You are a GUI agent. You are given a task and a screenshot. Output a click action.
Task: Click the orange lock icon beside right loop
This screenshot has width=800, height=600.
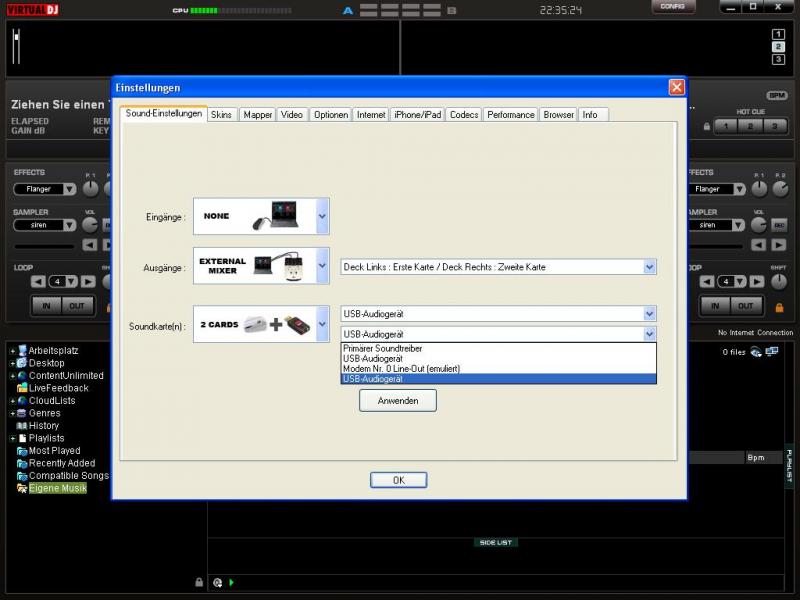780,307
